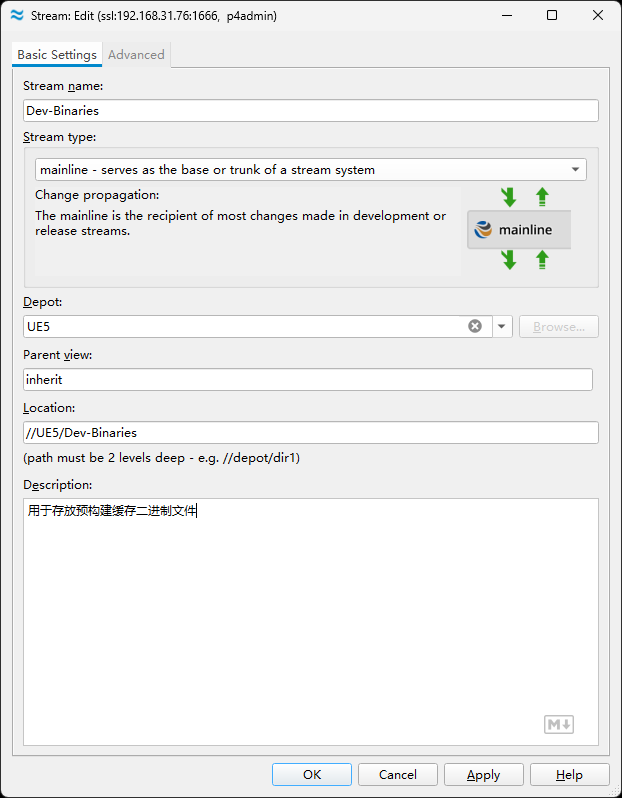Click into the Stream name field
Viewport: 622px width, 798px height.
pos(310,110)
